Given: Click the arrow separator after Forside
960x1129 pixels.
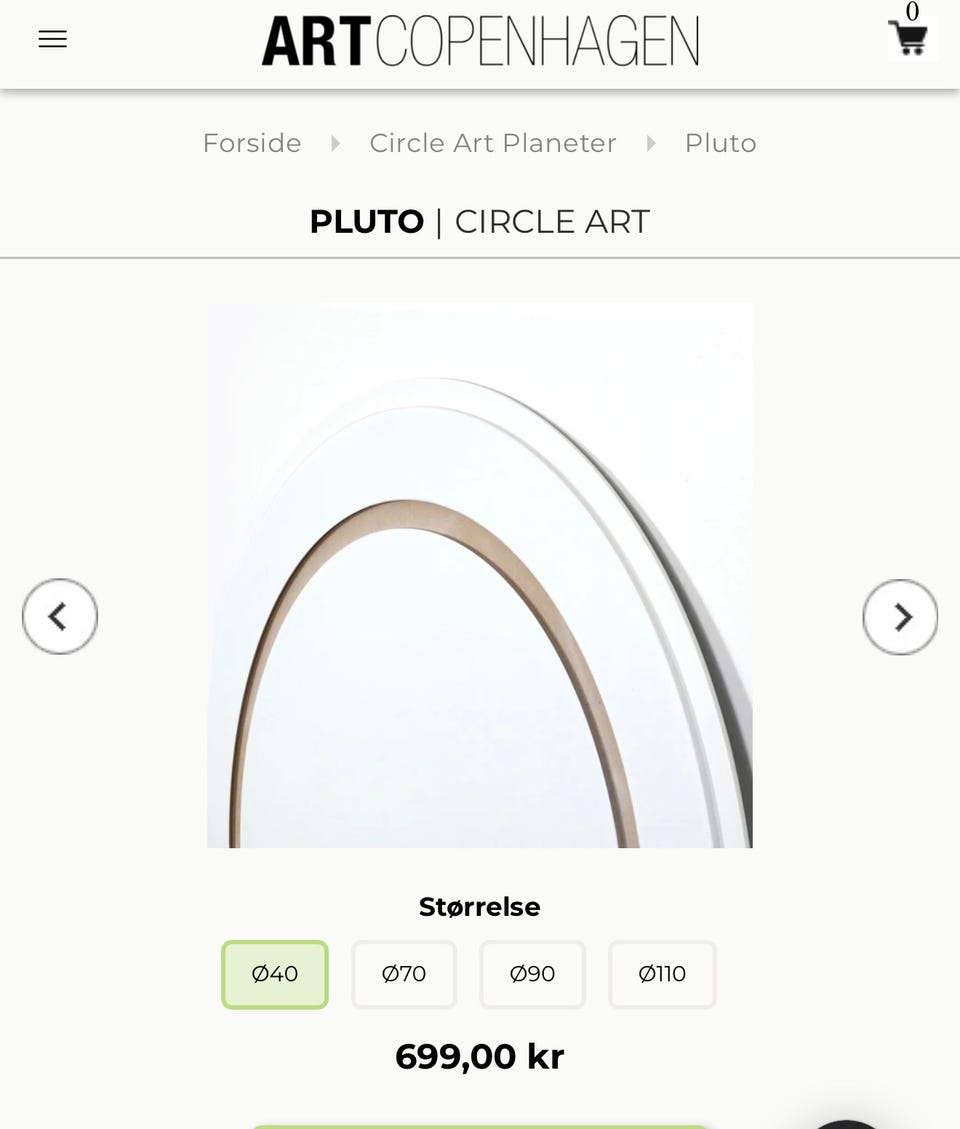Looking at the screenshot, I should [336, 143].
